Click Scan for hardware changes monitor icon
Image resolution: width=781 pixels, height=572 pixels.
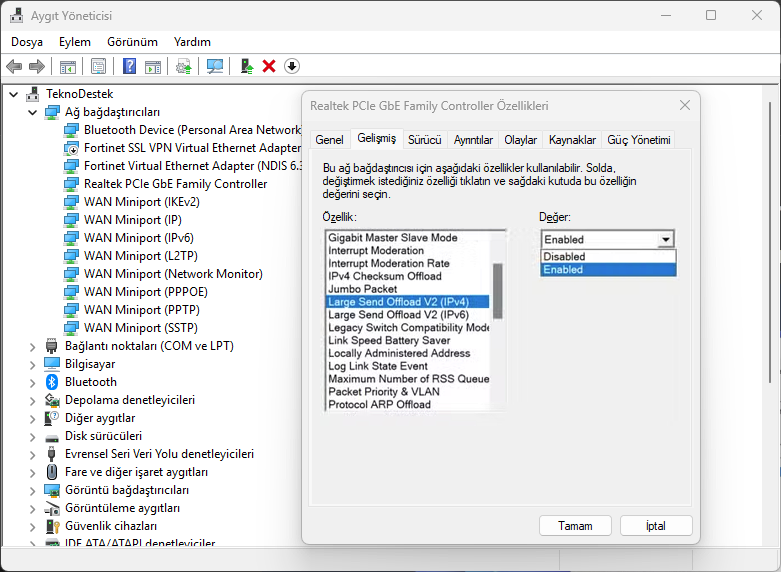215,66
